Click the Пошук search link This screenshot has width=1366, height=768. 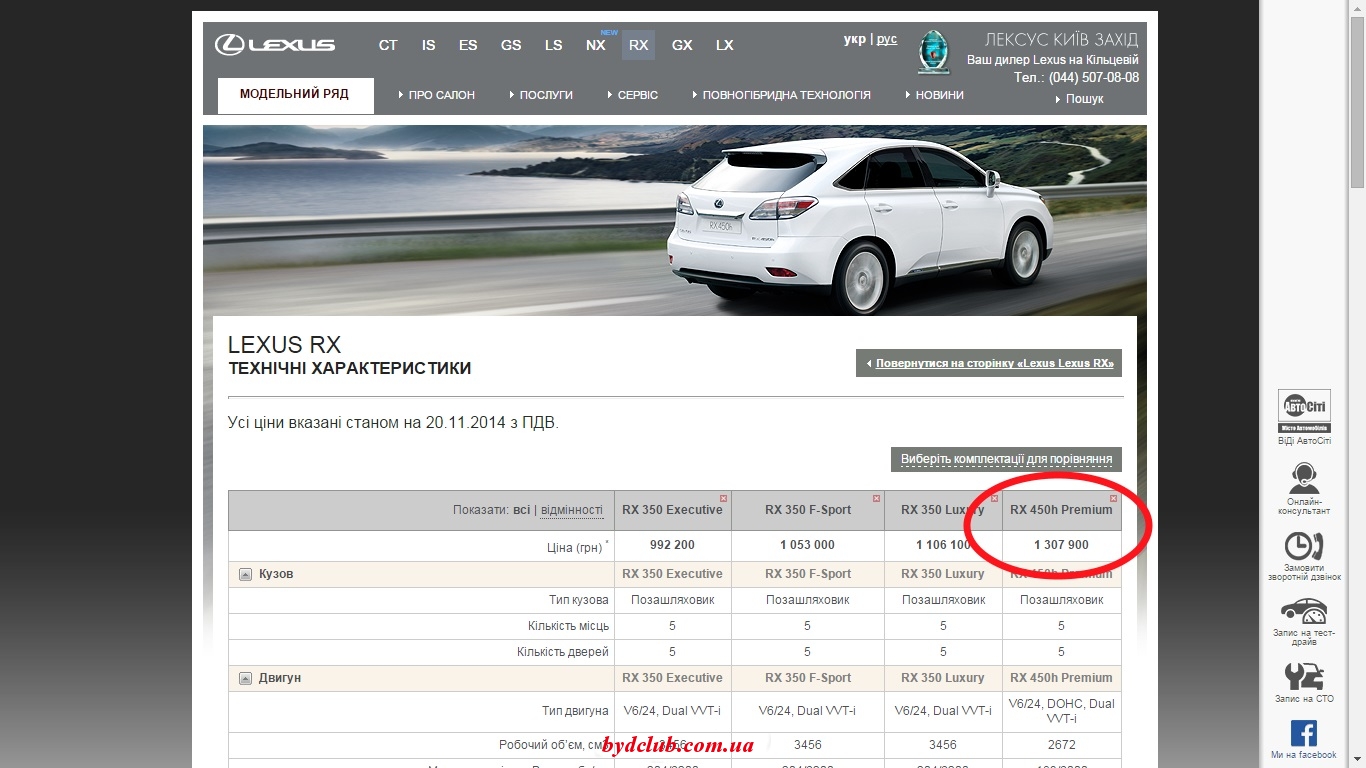pyautogui.click(x=1084, y=99)
